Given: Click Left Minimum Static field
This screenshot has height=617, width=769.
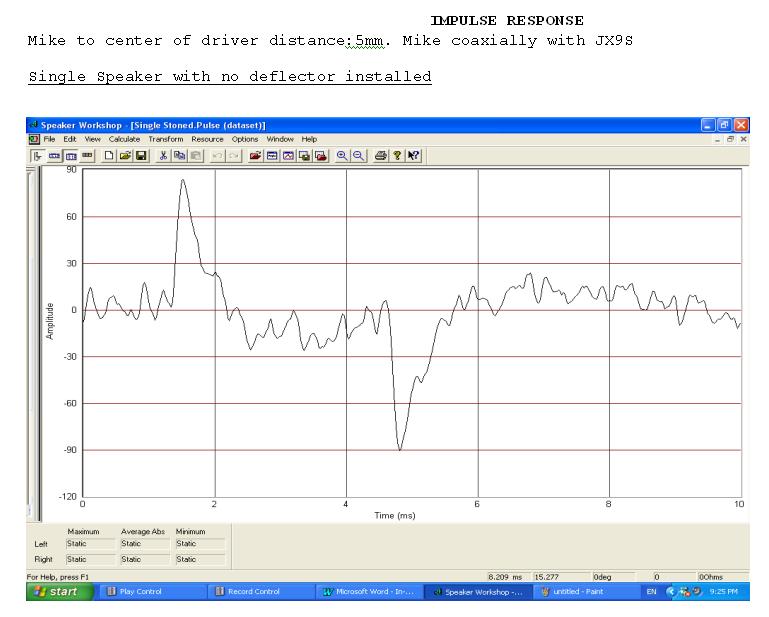Looking at the screenshot, I should [200, 544].
